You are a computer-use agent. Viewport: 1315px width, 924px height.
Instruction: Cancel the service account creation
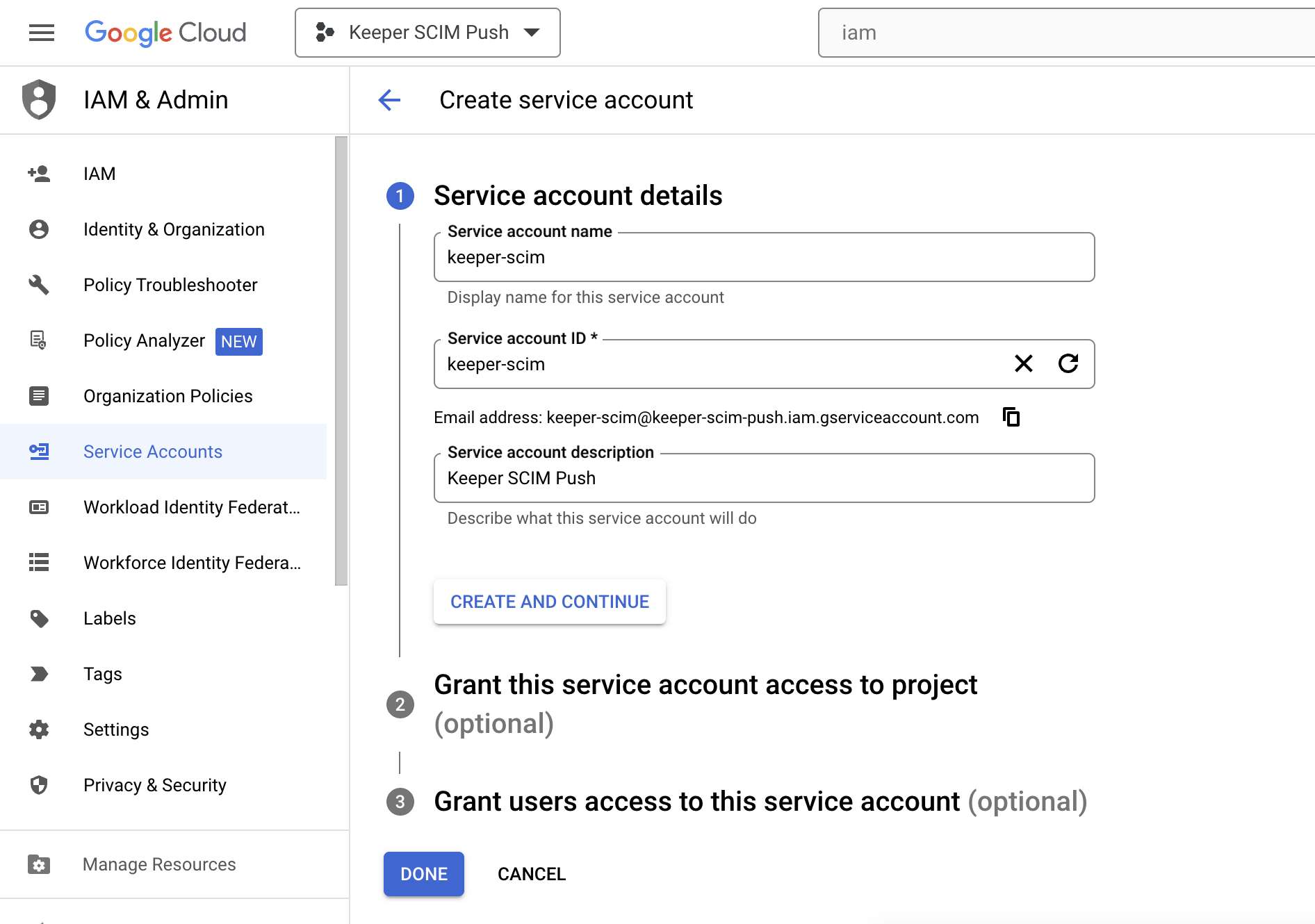coord(532,874)
